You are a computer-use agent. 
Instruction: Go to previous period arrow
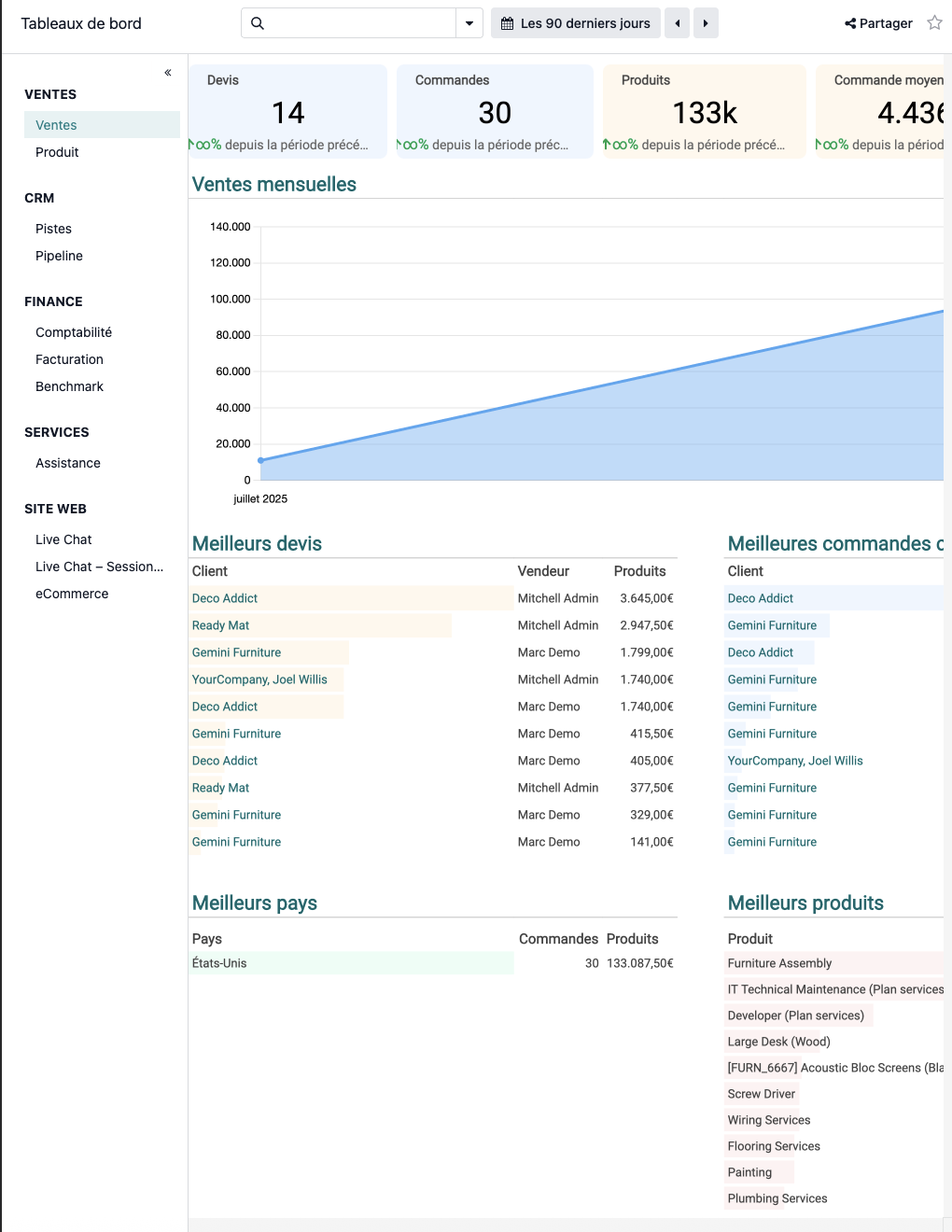(x=678, y=23)
